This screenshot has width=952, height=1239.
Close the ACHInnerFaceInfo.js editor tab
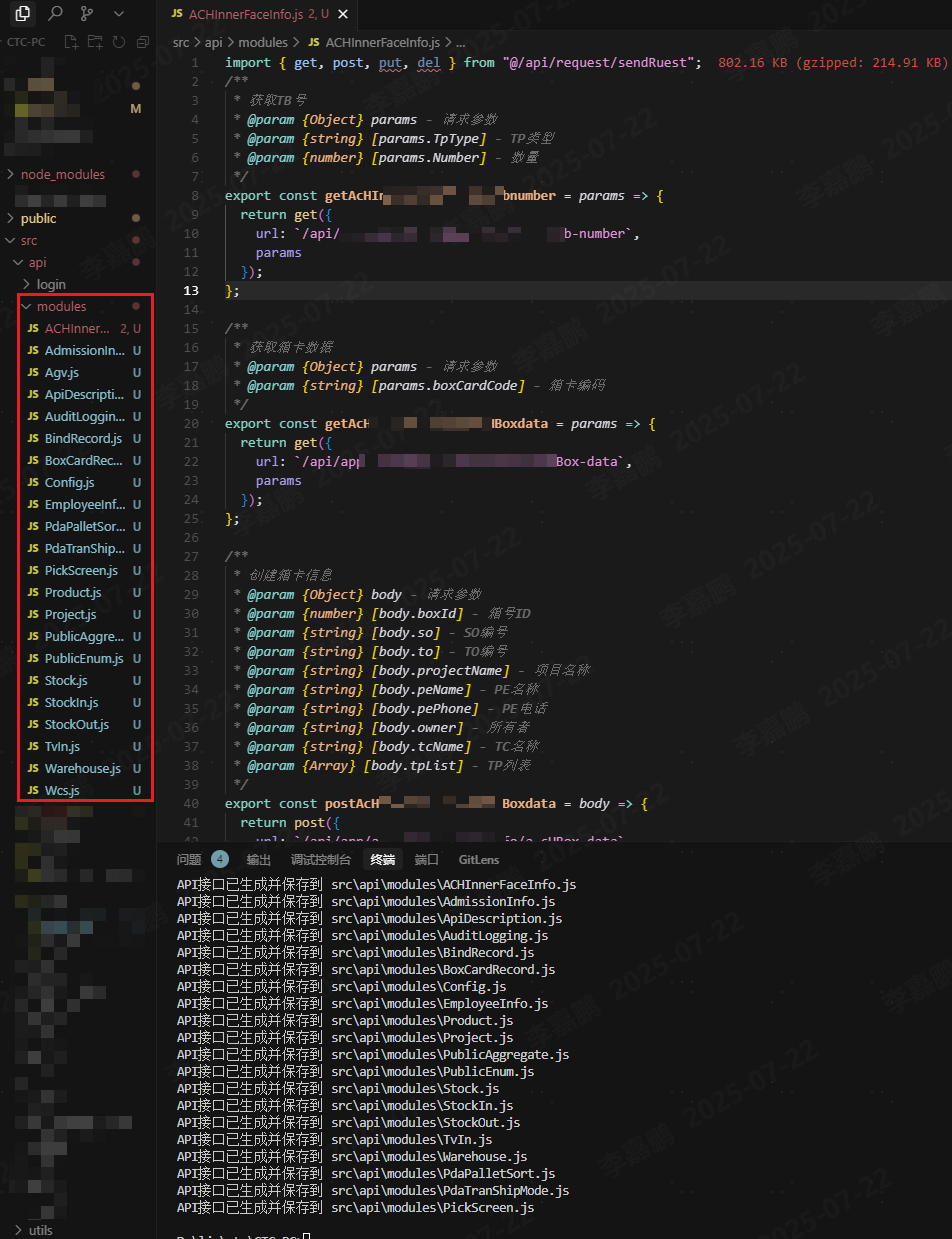pyautogui.click(x=343, y=15)
